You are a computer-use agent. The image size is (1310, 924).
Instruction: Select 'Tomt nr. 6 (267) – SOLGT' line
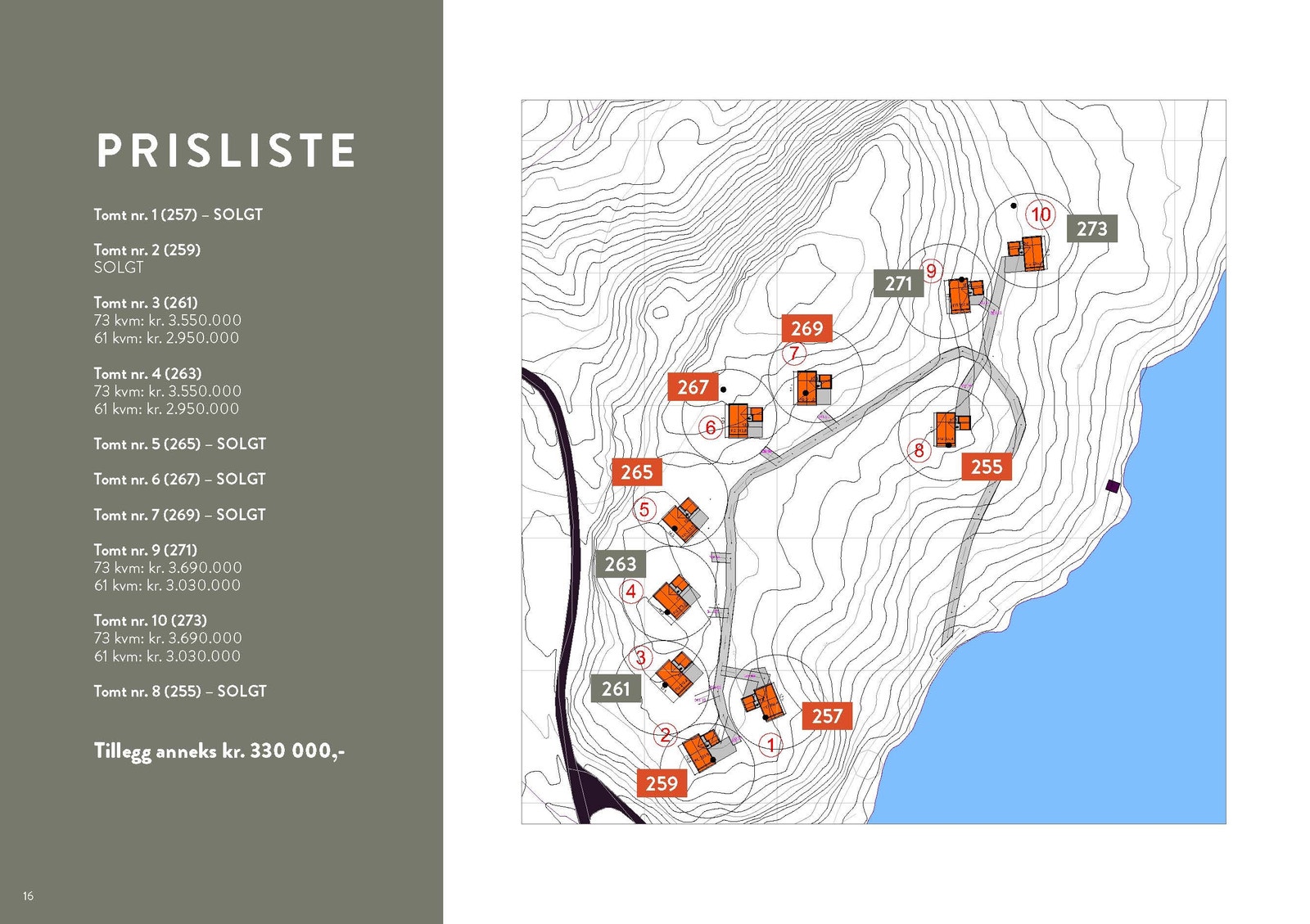pyautogui.click(x=179, y=479)
